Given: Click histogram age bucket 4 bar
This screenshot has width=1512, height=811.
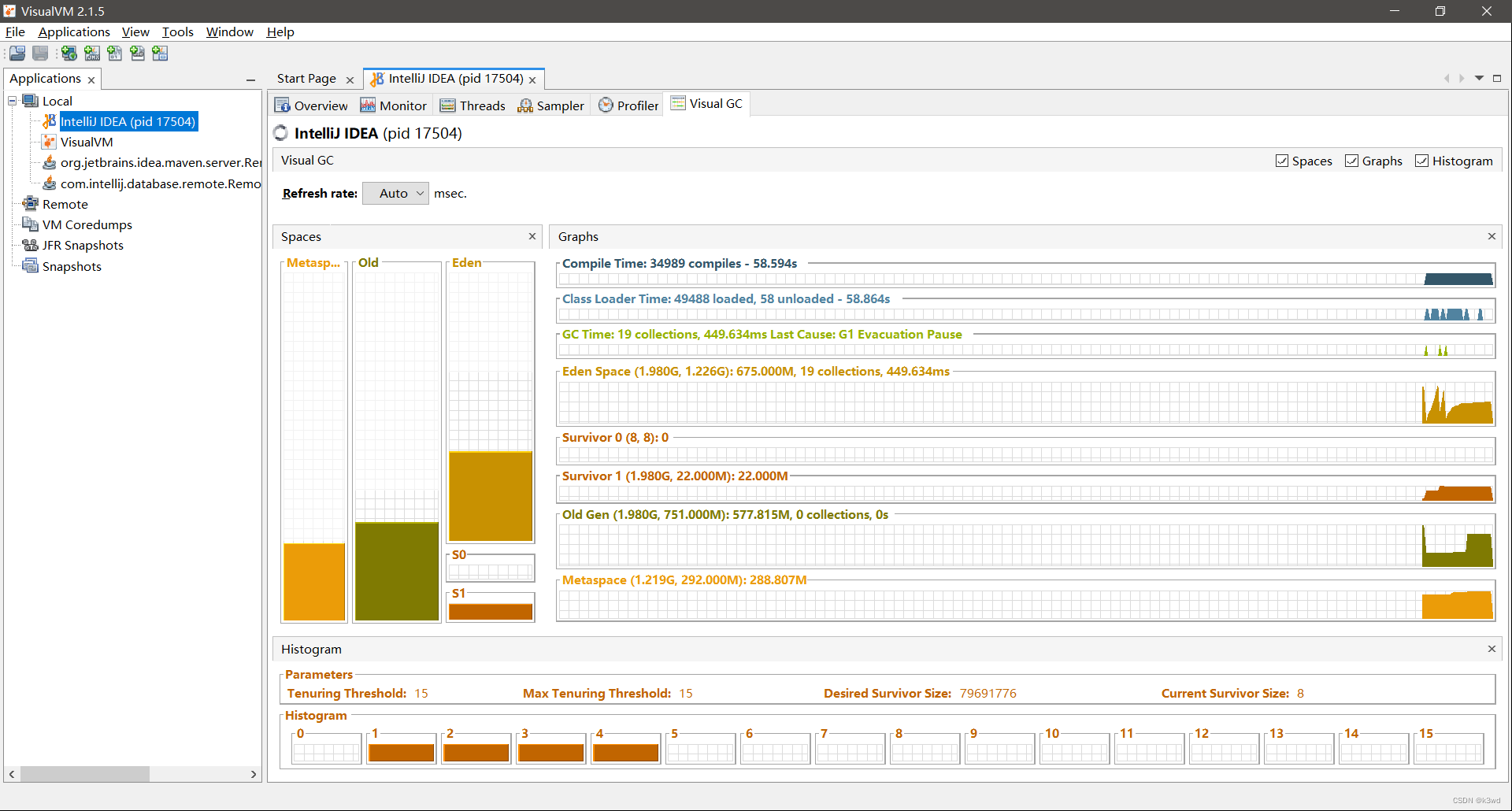Looking at the screenshot, I should [x=626, y=753].
